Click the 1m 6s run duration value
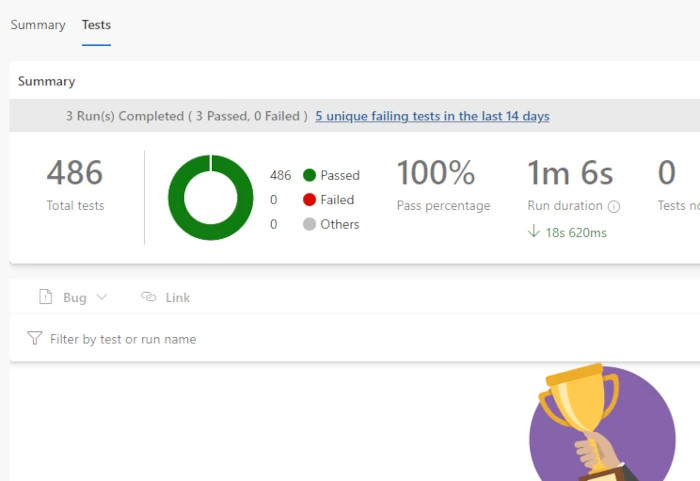The width and height of the screenshot is (700, 481). point(570,172)
